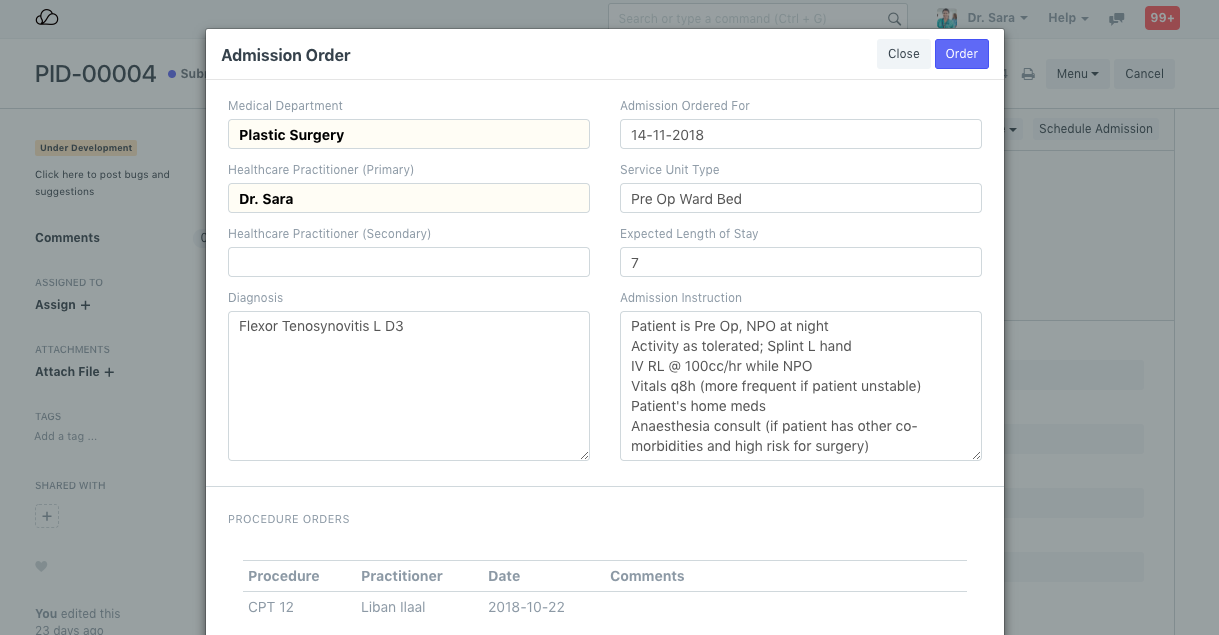
Task: Expand the Dr. Sara user dropdown
Action: click(x=997, y=18)
